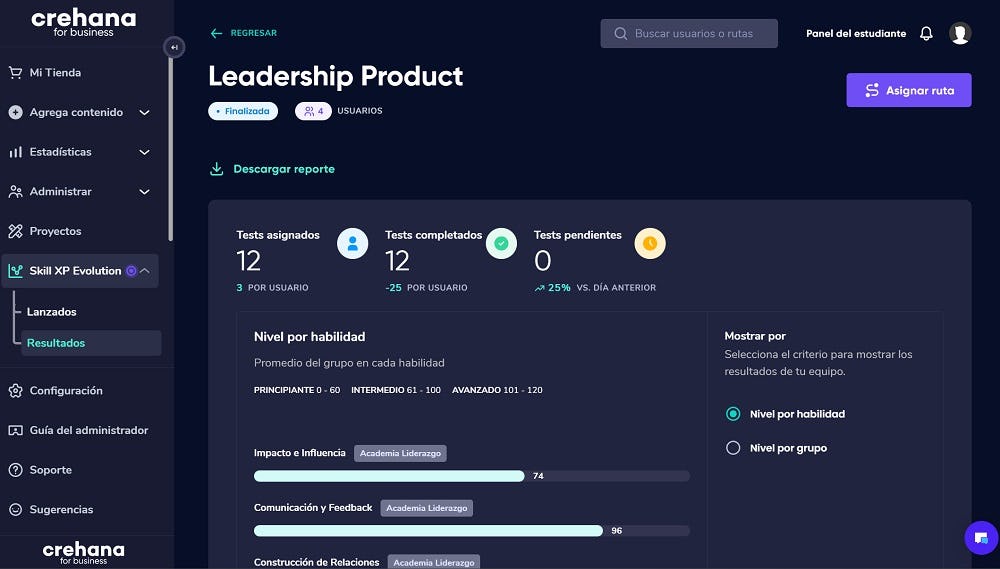Expand the Administrar section chevron
The height and width of the screenshot is (569, 1000).
(144, 192)
